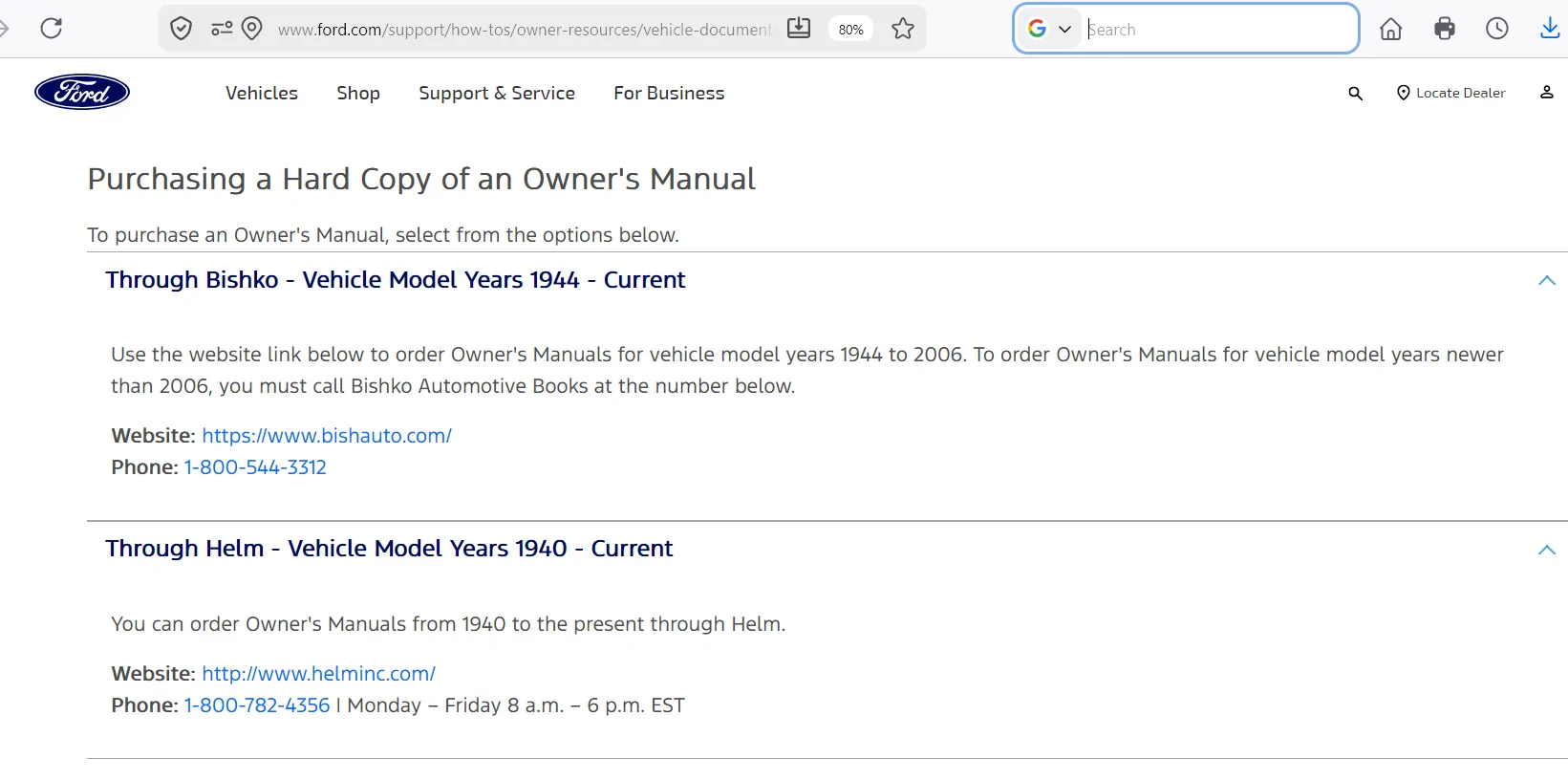Open the Google search engine dropdown
Viewport: 1568px width, 780px height.
(1049, 29)
